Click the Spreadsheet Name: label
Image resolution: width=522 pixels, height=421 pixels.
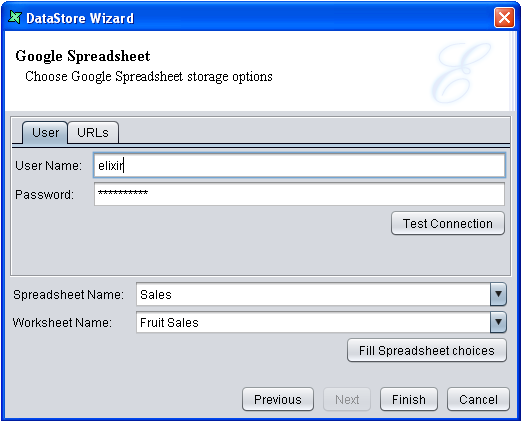(x=68, y=295)
